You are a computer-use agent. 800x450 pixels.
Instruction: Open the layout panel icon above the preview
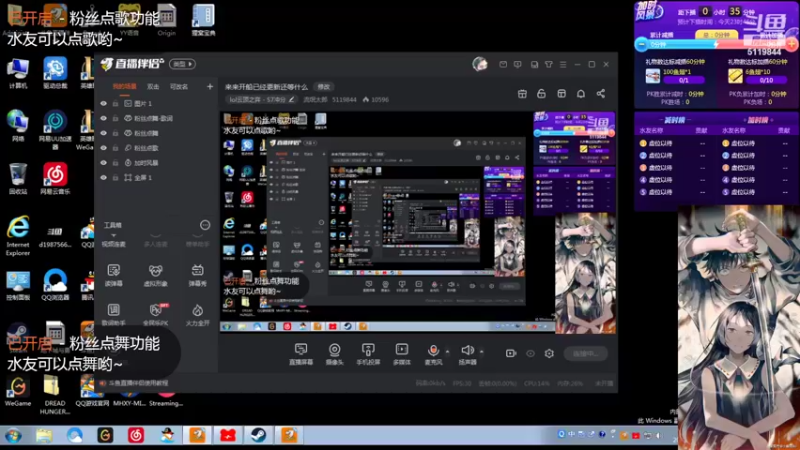coord(561,94)
